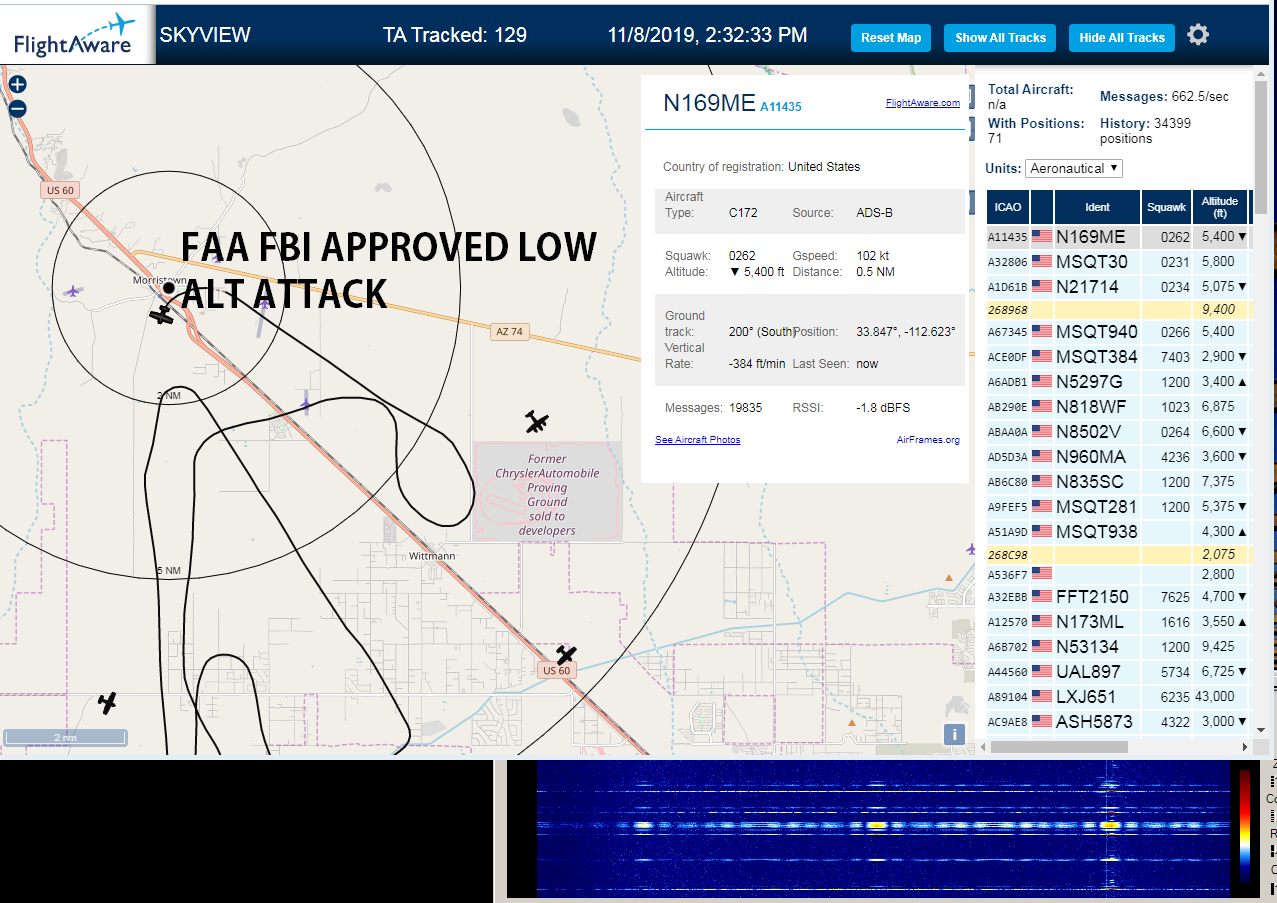The image size is (1277, 903).
Task: Click Reset Map button
Action: point(891,38)
